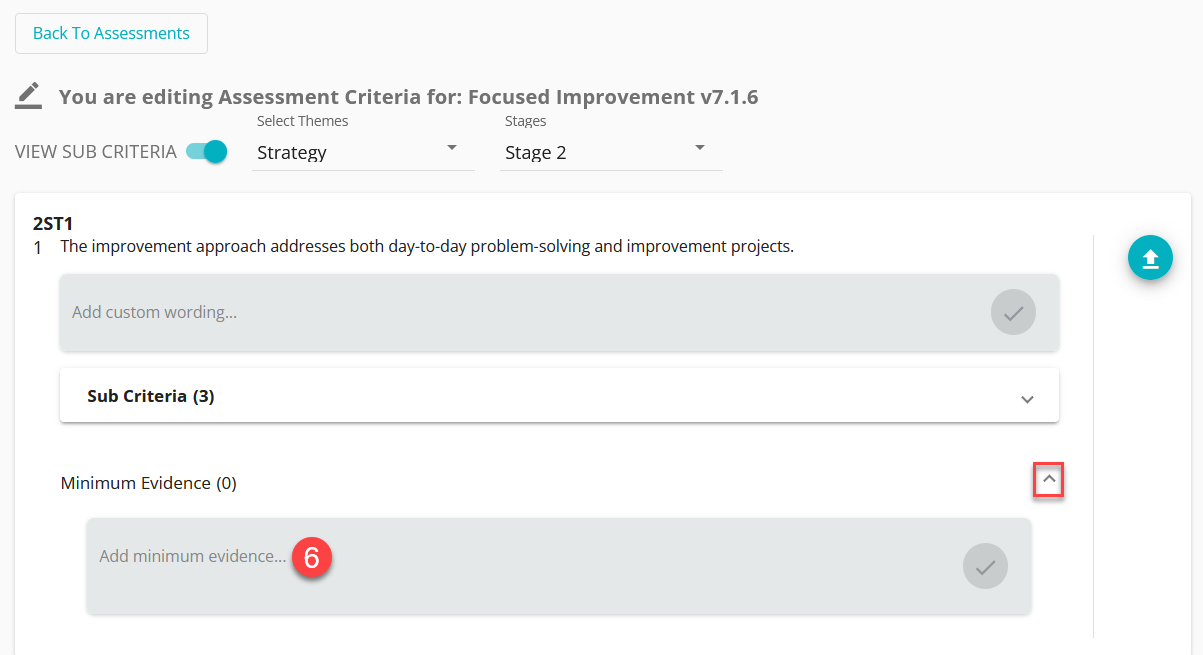Screen dimensions: 1203x655
Task: Click the Strategy dropdown arrow icon
Action: coord(452,148)
